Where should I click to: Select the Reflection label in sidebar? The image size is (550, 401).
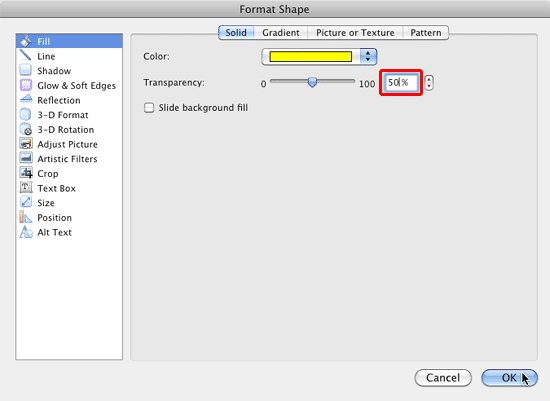point(59,100)
